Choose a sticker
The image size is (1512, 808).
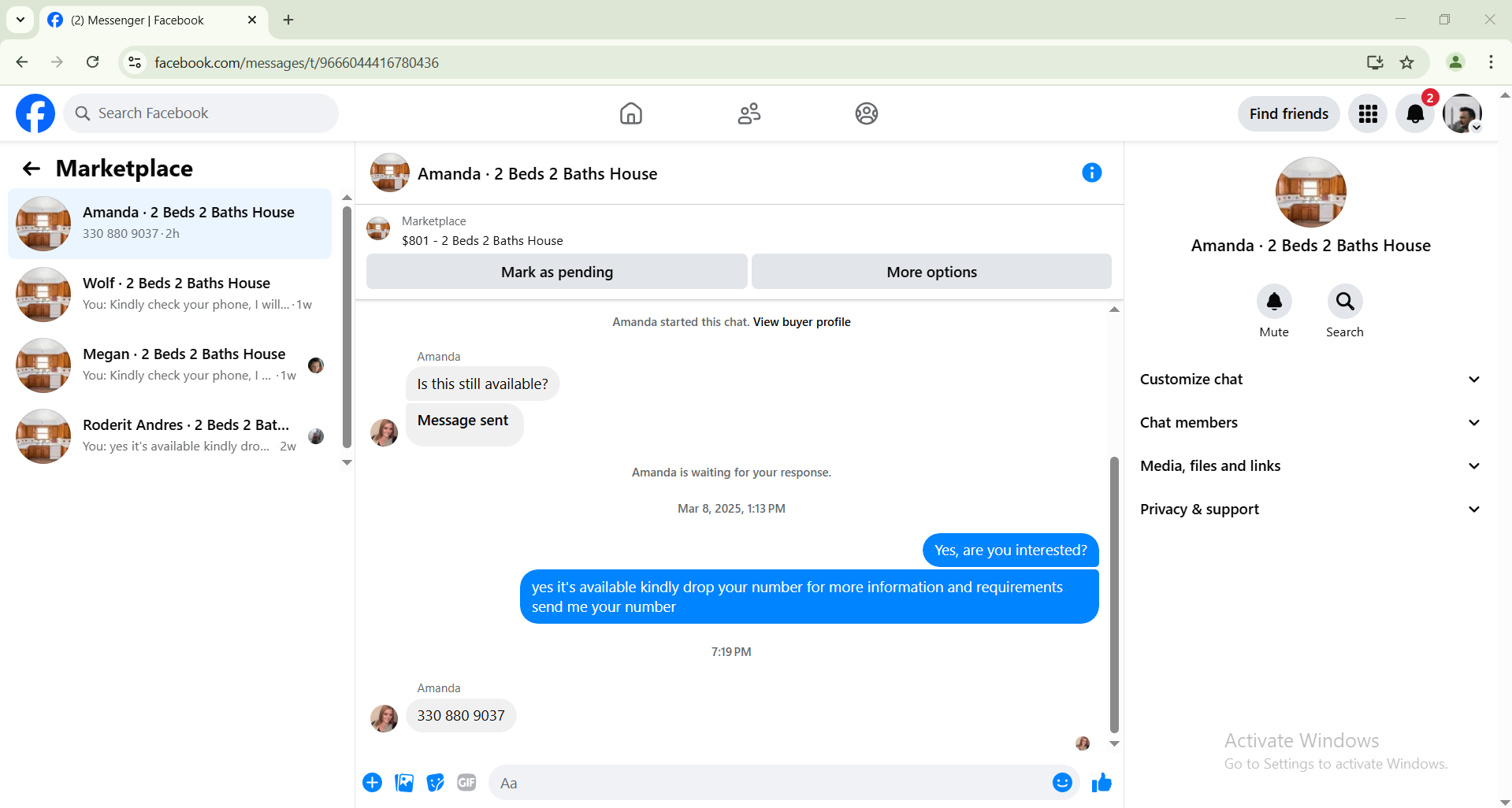tap(436, 783)
